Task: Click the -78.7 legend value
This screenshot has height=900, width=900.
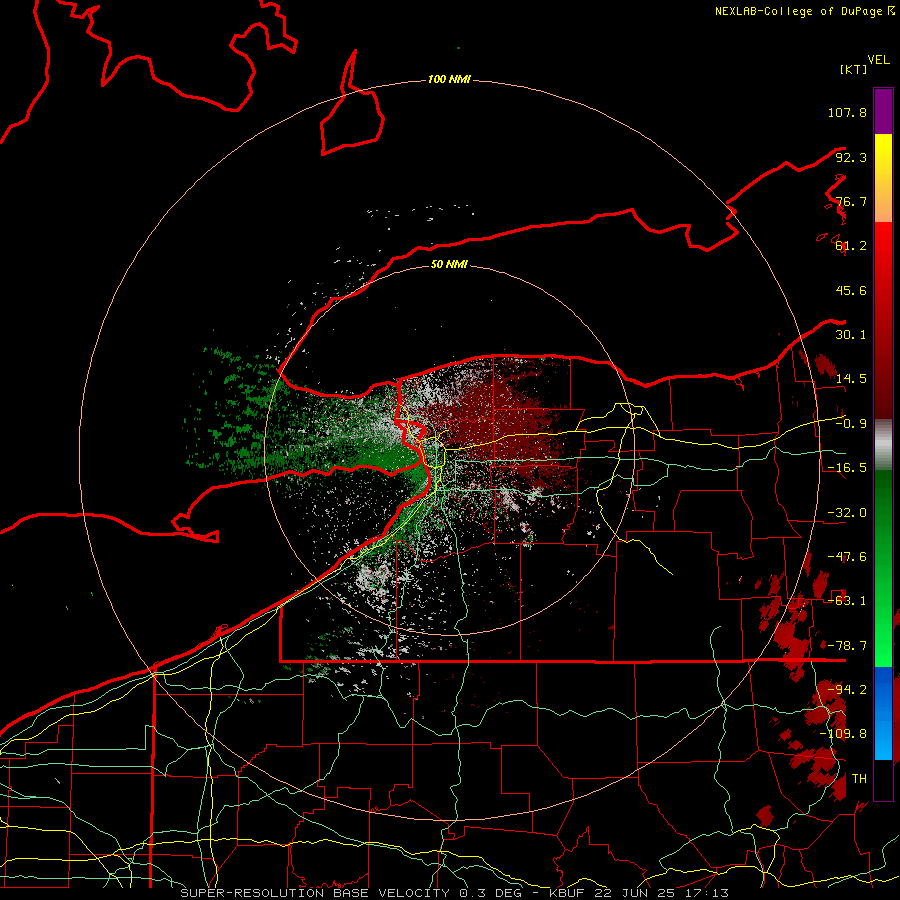Action: click(847, 646)
